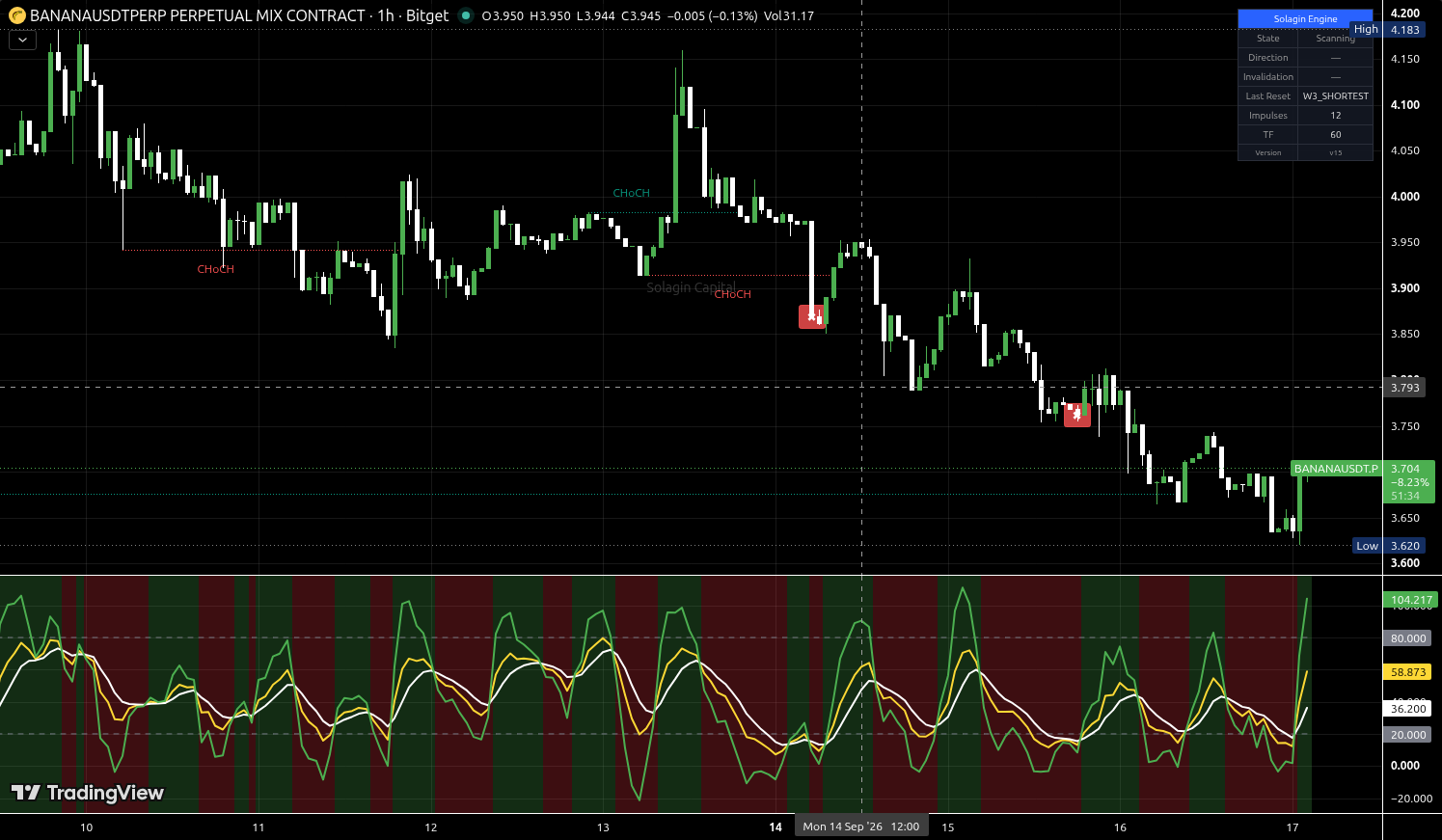Viewport: 1442px width, 840px height.
Task: Click the State Scanning row
Action: [x=1305, y=39]
